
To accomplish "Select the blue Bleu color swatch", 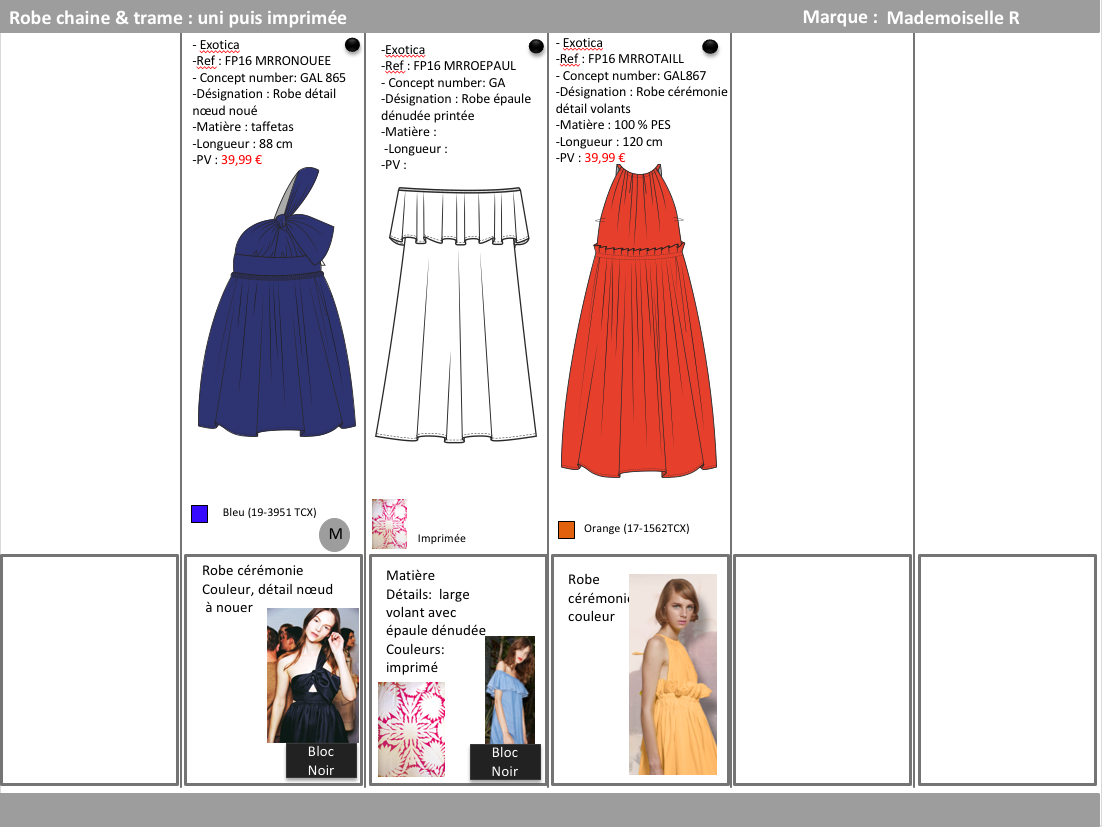I will coord(200,514).
